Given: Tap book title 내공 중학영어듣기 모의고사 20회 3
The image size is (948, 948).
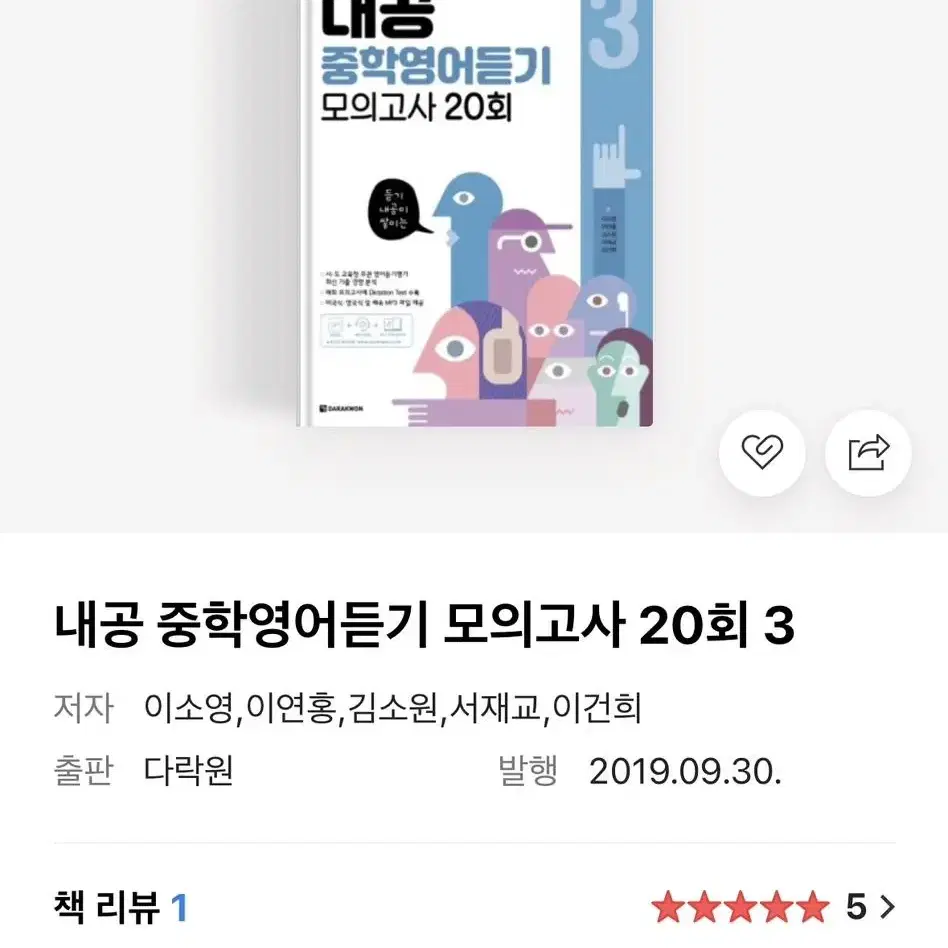Looking at the screenshot, I should pyautogui.click(x=424, y=625).
